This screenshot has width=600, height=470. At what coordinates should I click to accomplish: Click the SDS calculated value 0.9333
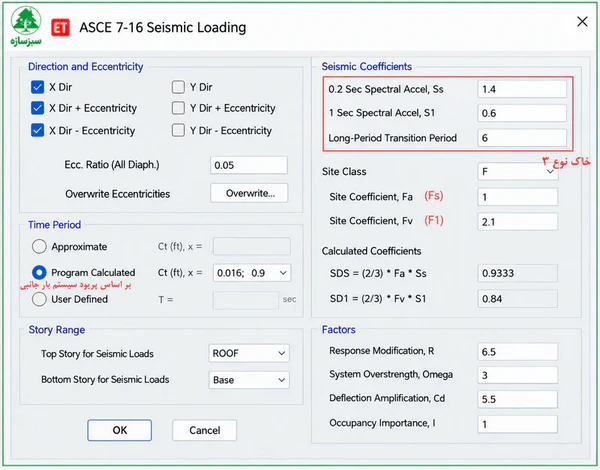coord(518,273)
